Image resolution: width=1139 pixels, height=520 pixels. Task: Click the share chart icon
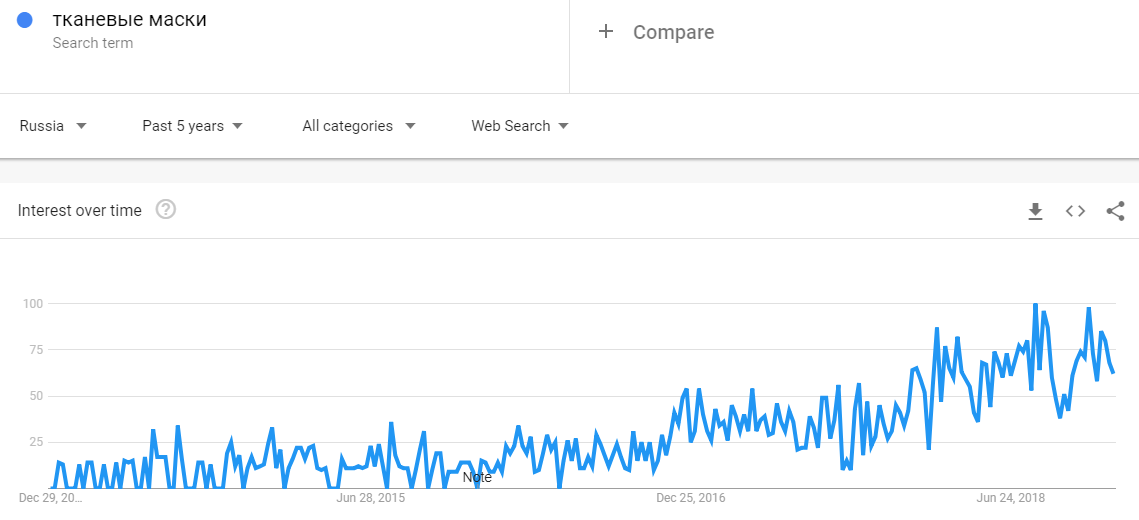coord(1115,211)
